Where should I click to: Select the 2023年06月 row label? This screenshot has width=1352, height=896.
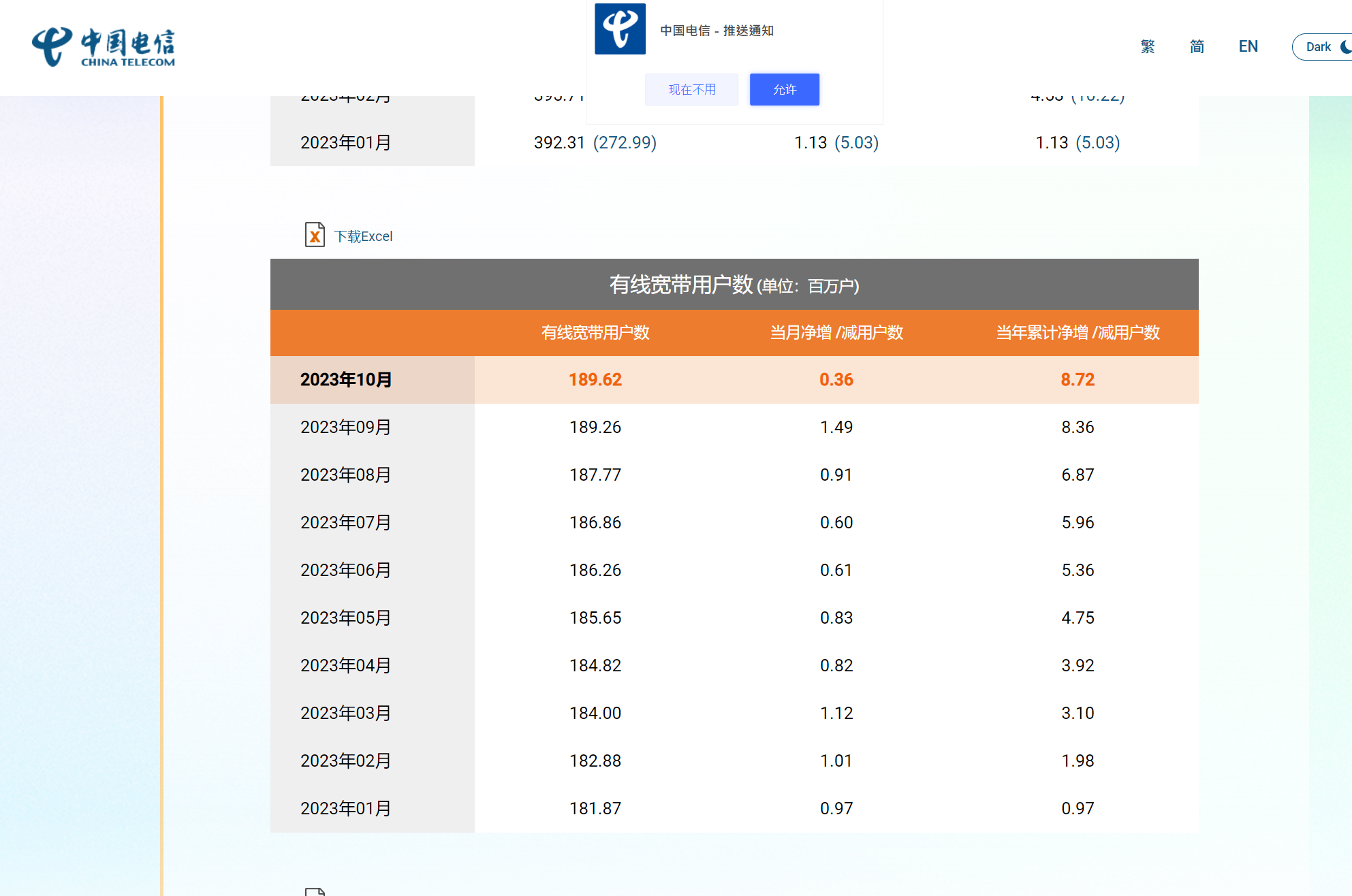click(346, 571)
